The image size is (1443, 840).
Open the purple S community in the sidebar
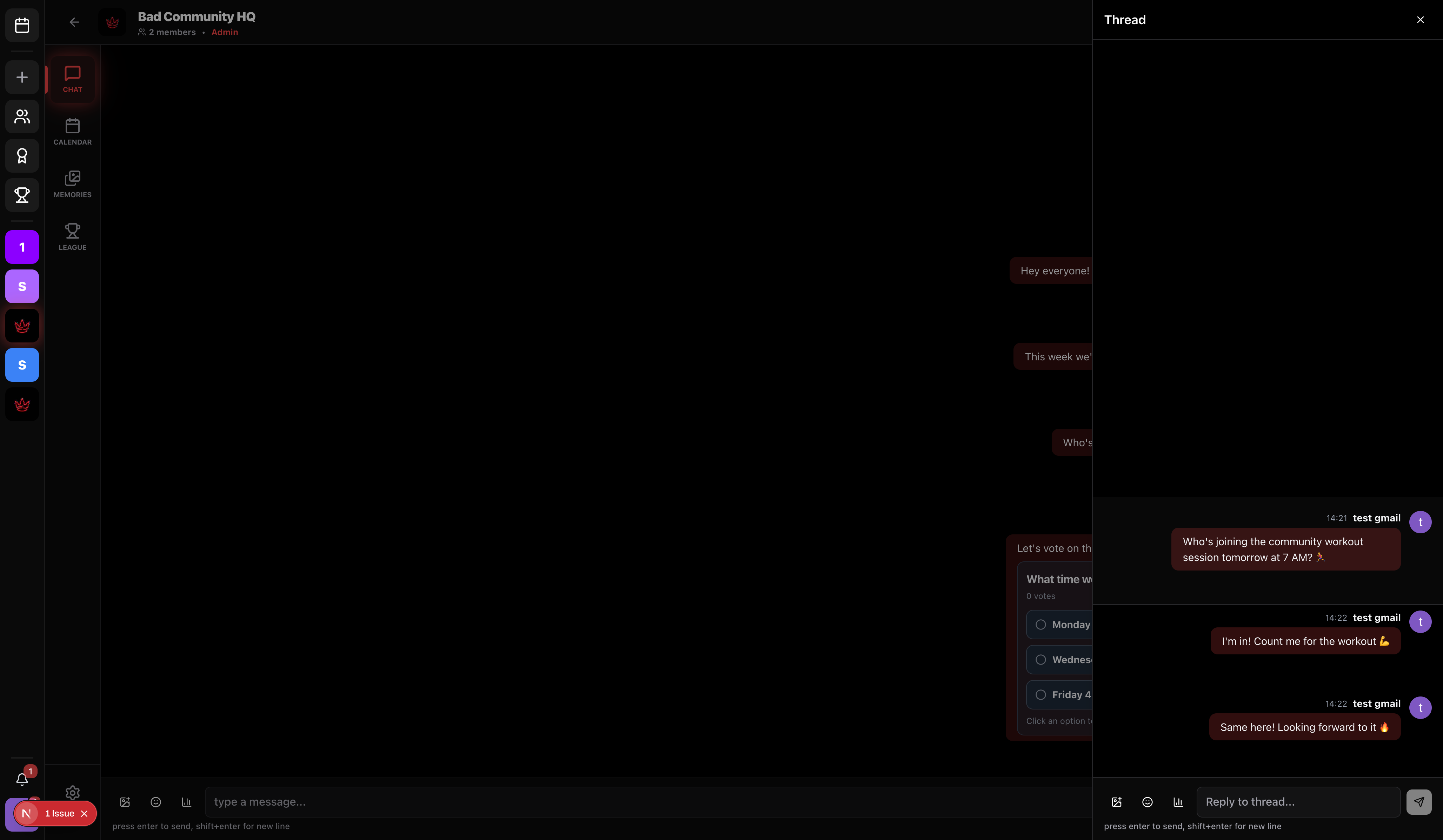coord(22,286)
